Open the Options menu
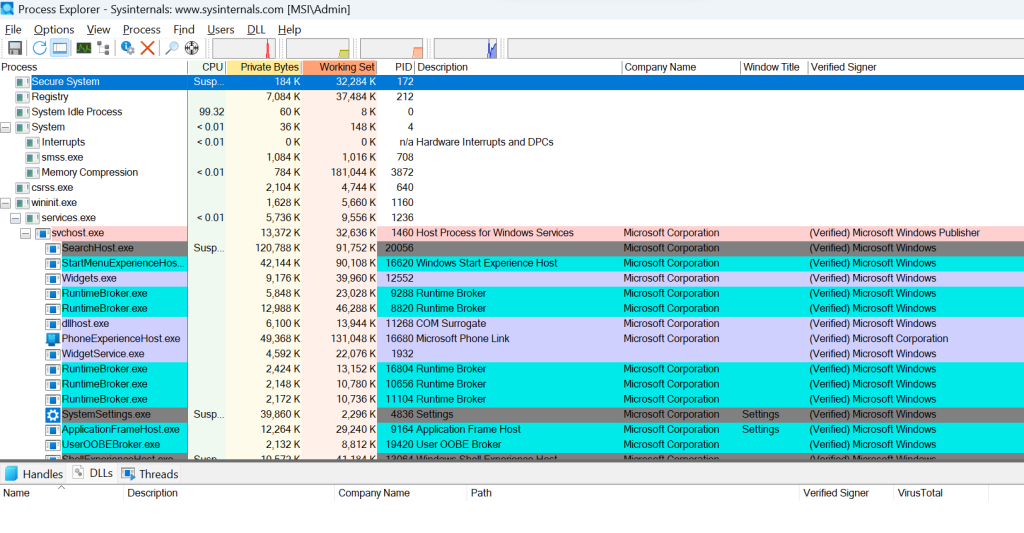The height and width of the screenshot is (533, 1024). (54, 29)
